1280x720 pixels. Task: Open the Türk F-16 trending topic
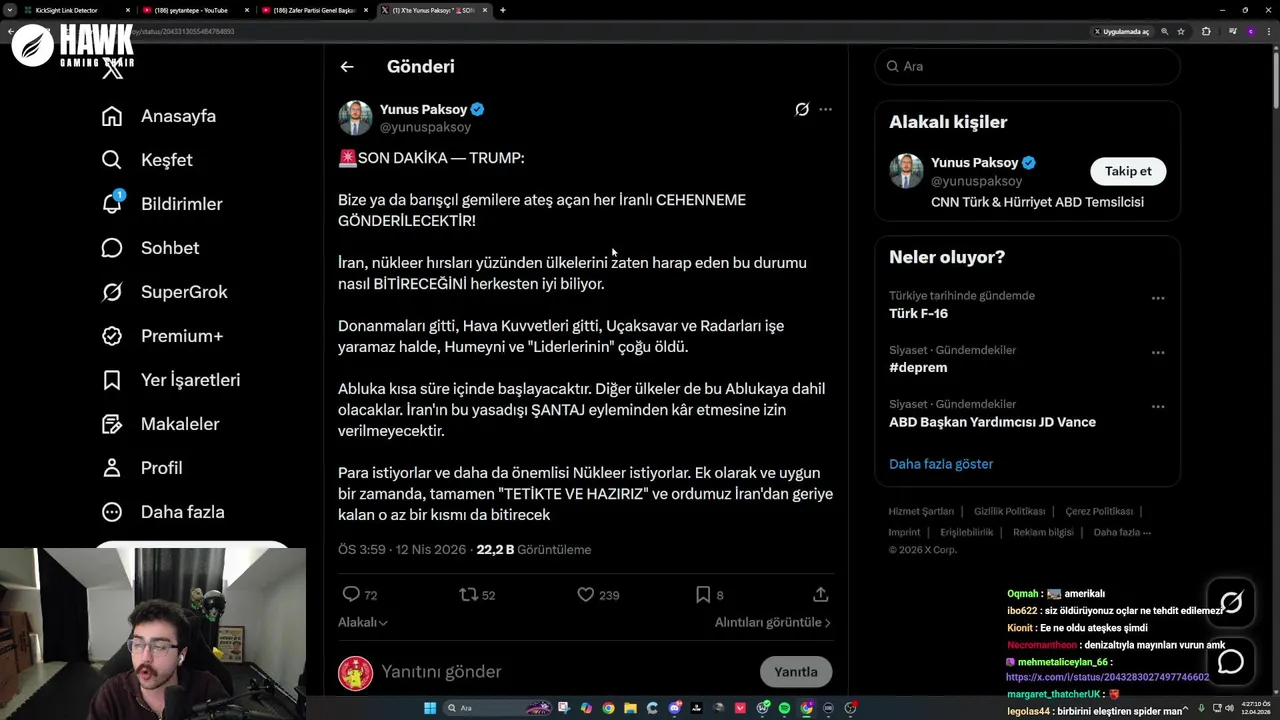click(919, 313)
